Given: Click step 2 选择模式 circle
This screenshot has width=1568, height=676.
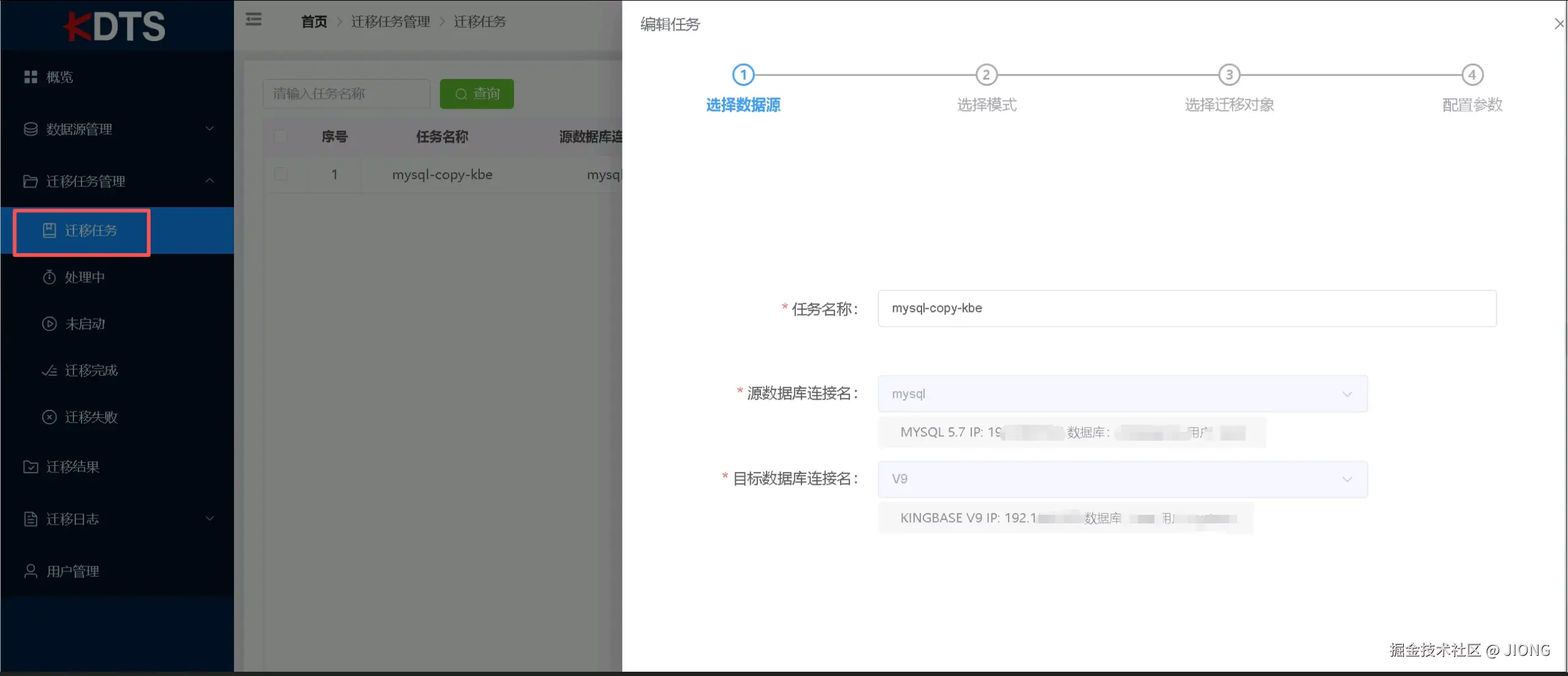Looking at the screenshot, I should click(986, 75).
